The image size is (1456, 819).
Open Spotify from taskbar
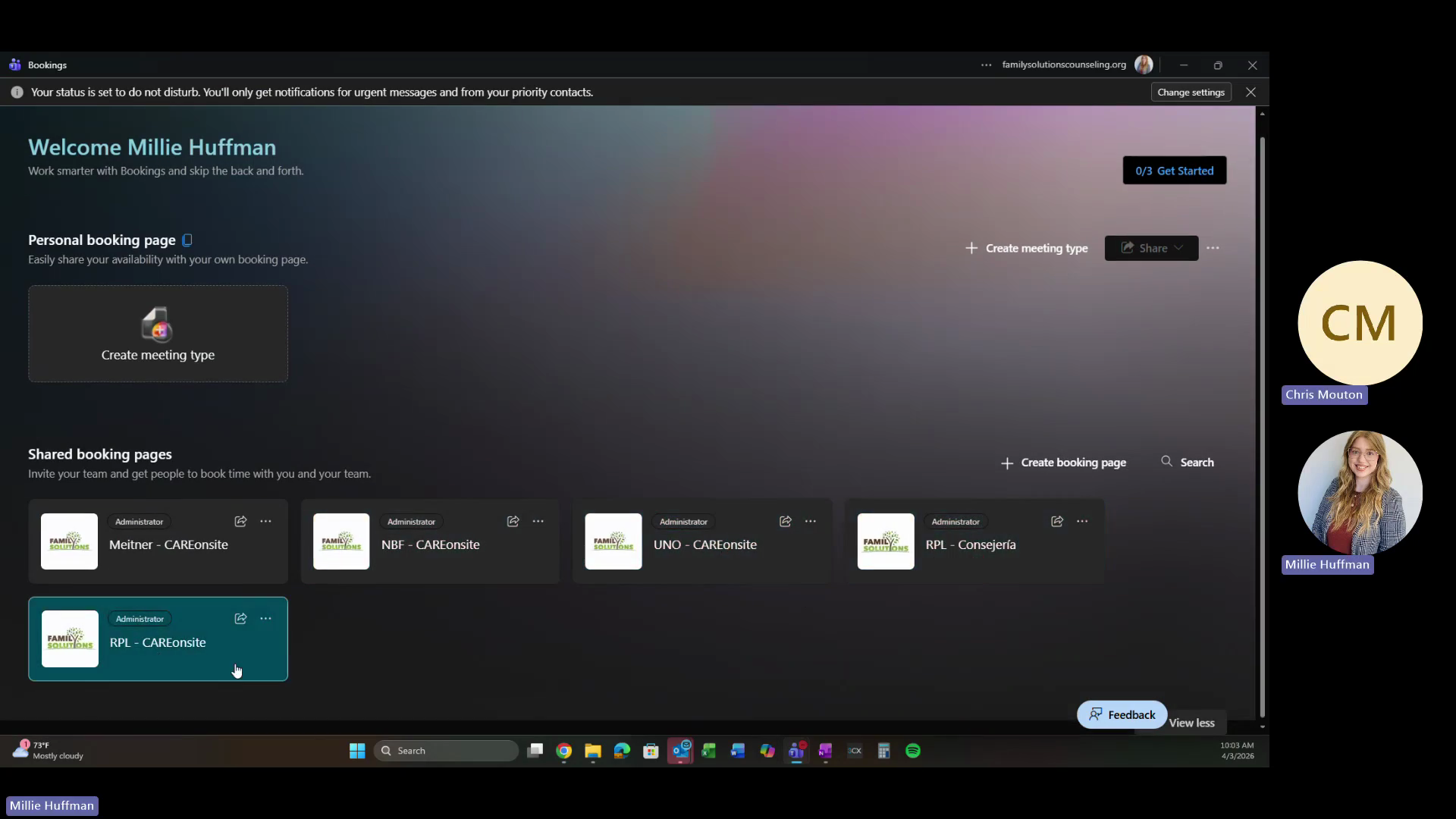point(913,751)
